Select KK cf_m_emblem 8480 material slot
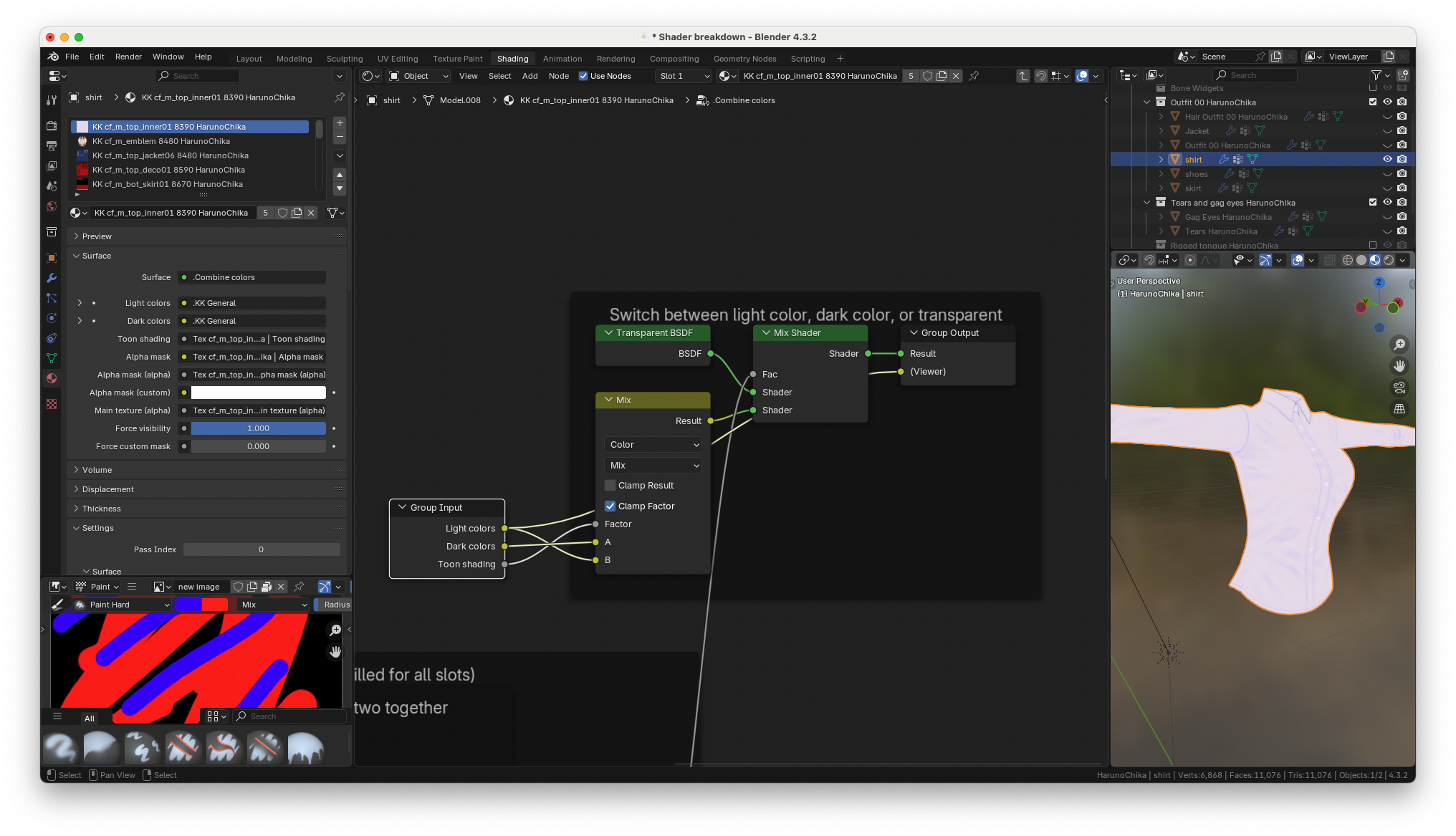This screenshot has width=1456, height=836. pos(161,141)
